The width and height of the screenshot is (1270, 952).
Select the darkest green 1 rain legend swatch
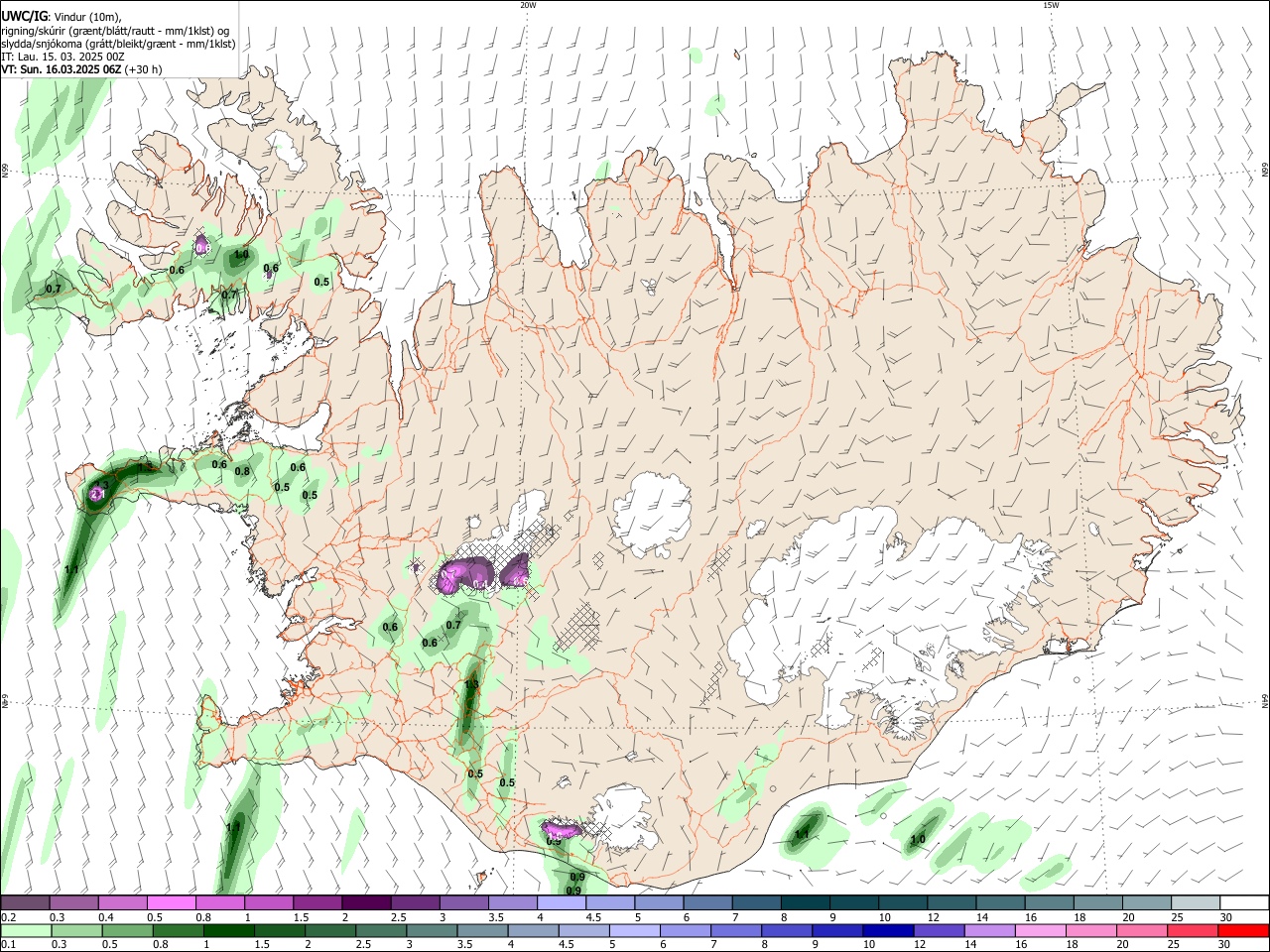229,930
